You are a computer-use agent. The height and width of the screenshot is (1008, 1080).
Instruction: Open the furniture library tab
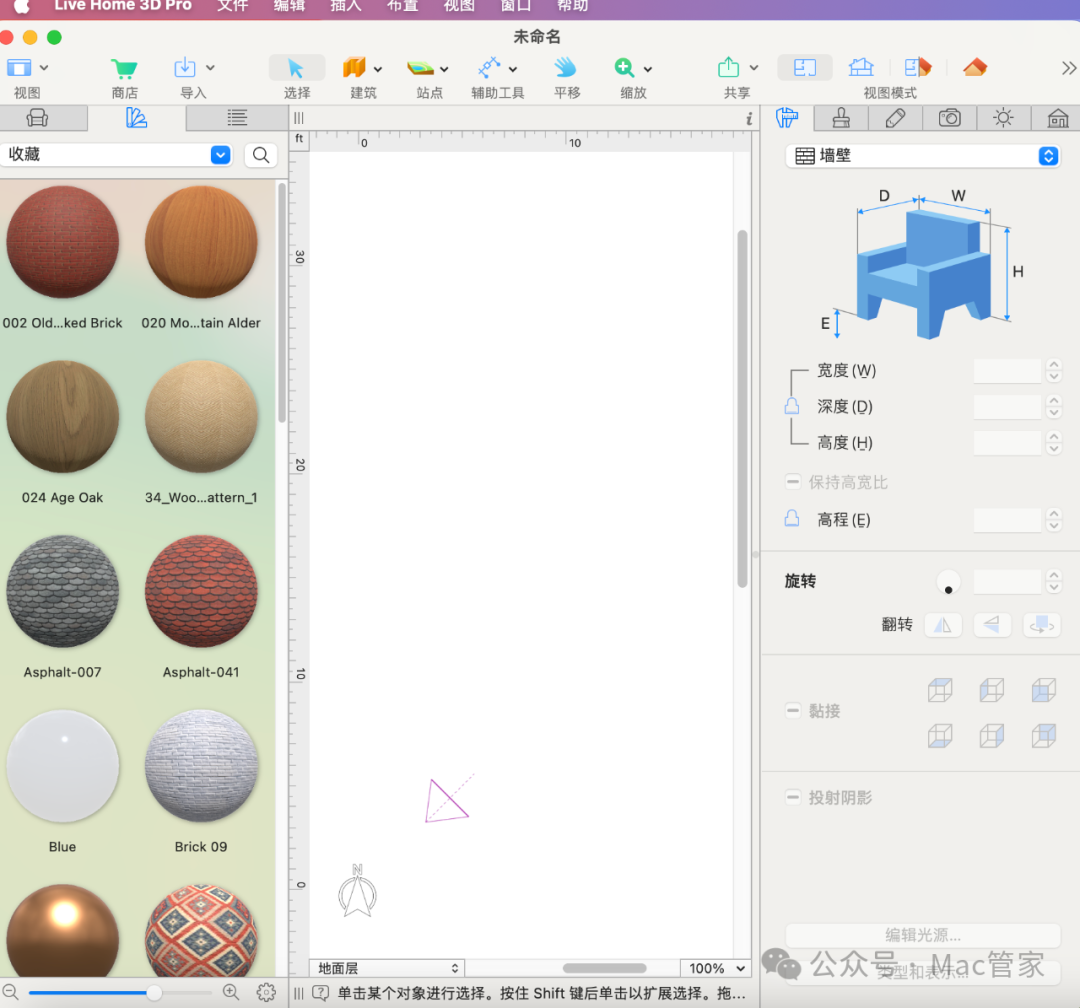[37, 119]
